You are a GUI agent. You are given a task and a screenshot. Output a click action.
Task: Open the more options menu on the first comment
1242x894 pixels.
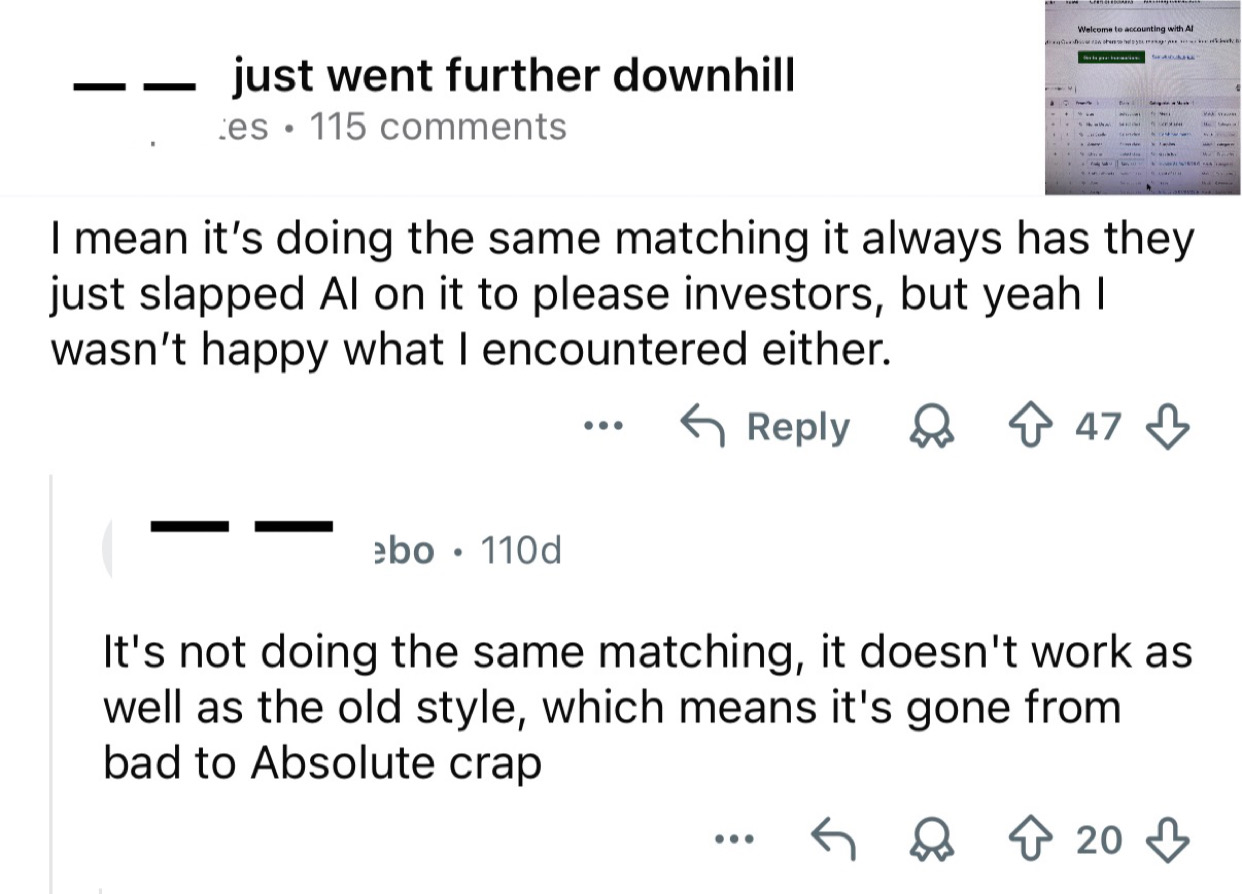tap(604, 426)
